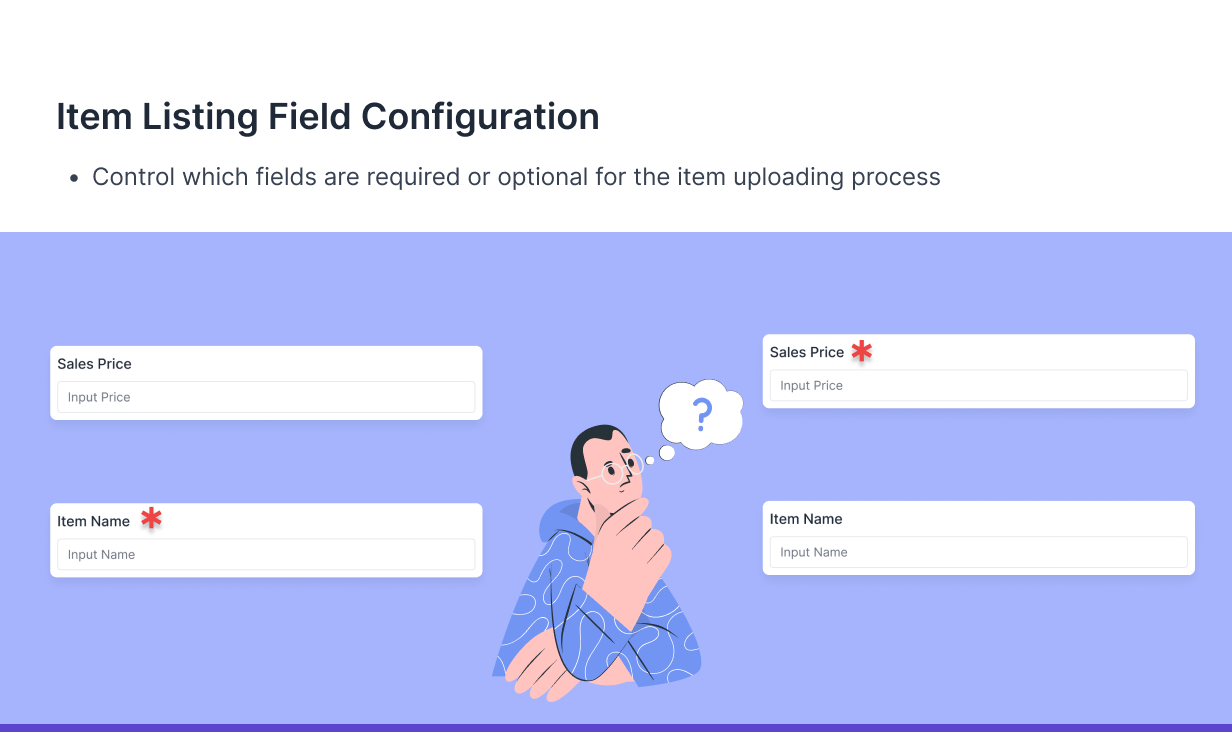Focus the Input Name field without asterisk
The width and height of the screenshot is (1232, 732).
[978, 552]
